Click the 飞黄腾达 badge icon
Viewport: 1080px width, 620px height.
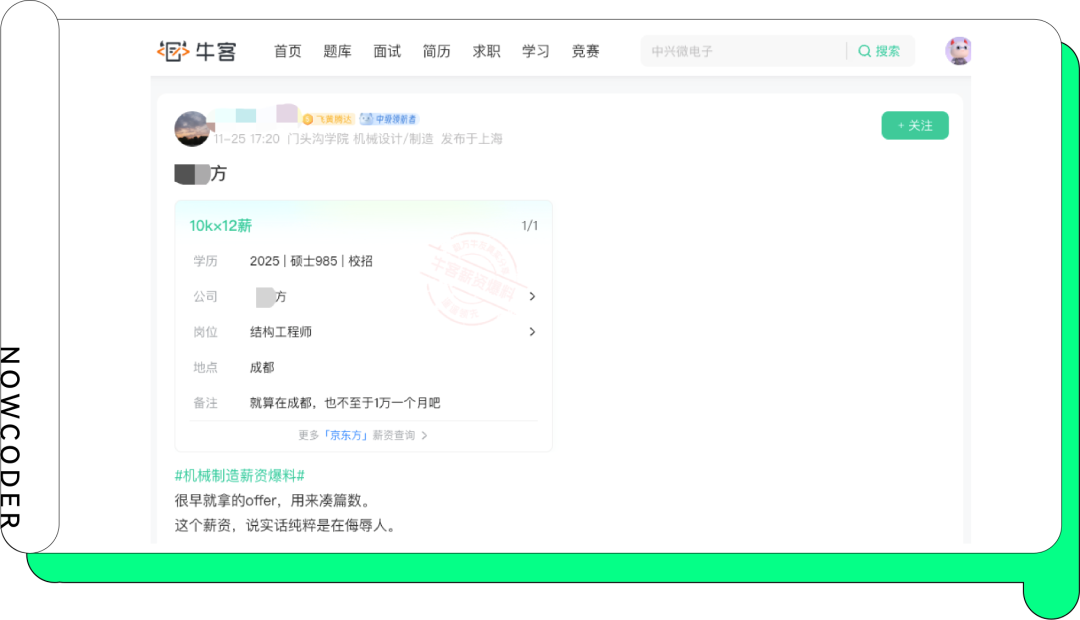point(308,119)
